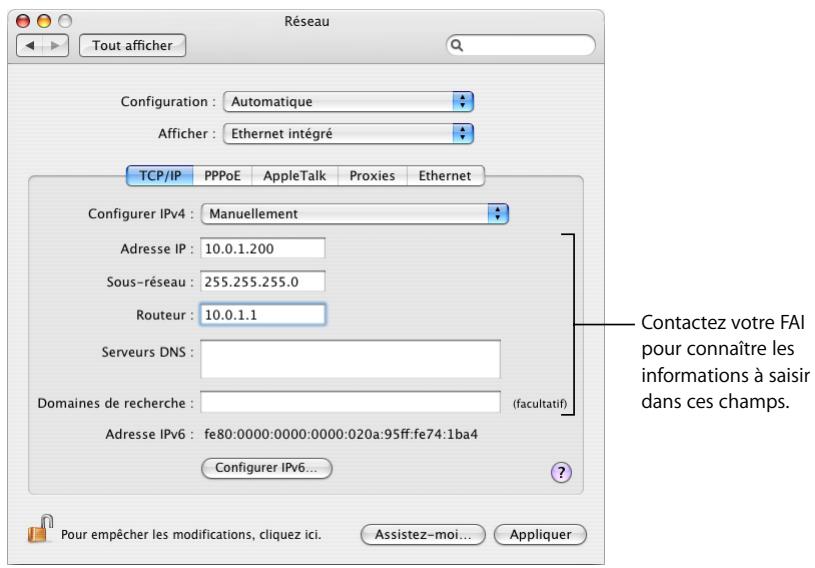Click the IPv6 address fe80:0000:0000:0000:020a:95ff:fe74:1ba4

(341, 434)
